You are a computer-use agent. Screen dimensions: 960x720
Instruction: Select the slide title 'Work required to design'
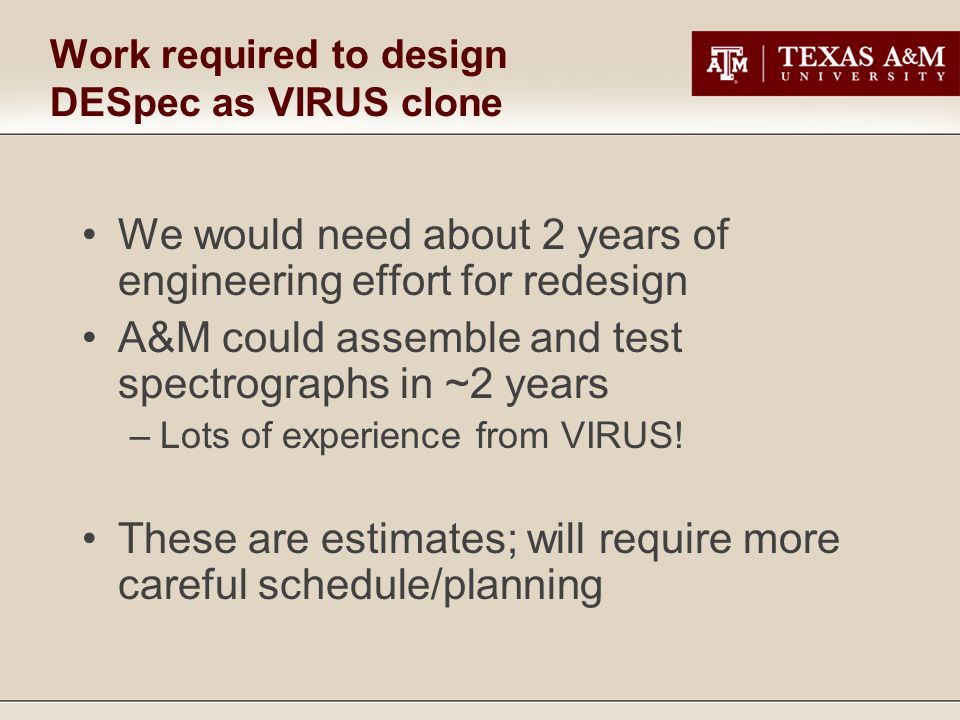[x=279, y=54]
